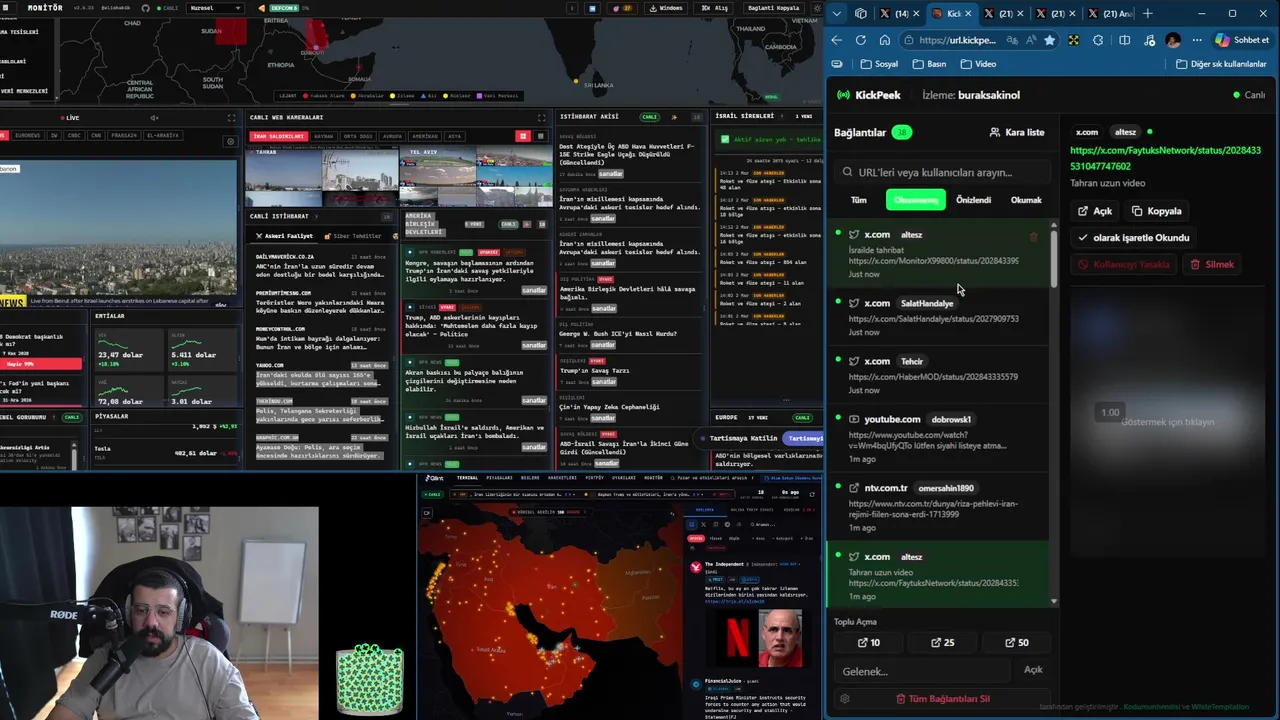The width and height of the screenshot is (1280, 720).
Task: Click the Tartışmaya Katılın button
Action: (x=743, y=438)
